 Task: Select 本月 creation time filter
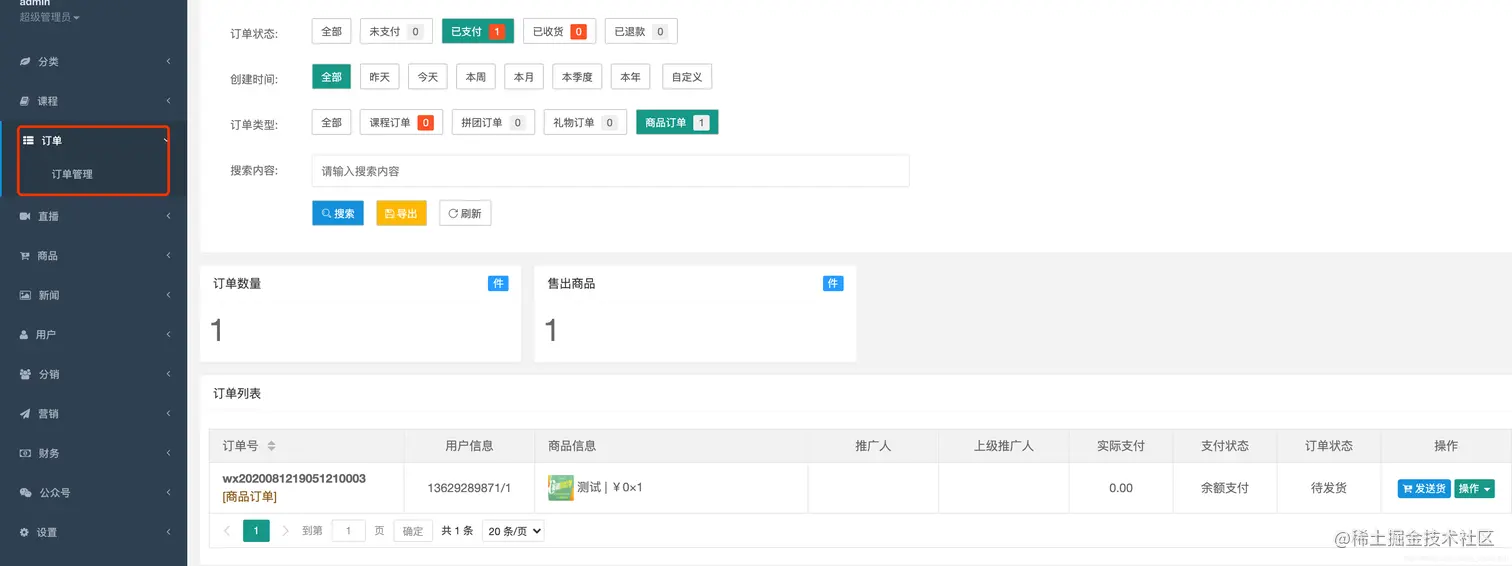[524, 77]
